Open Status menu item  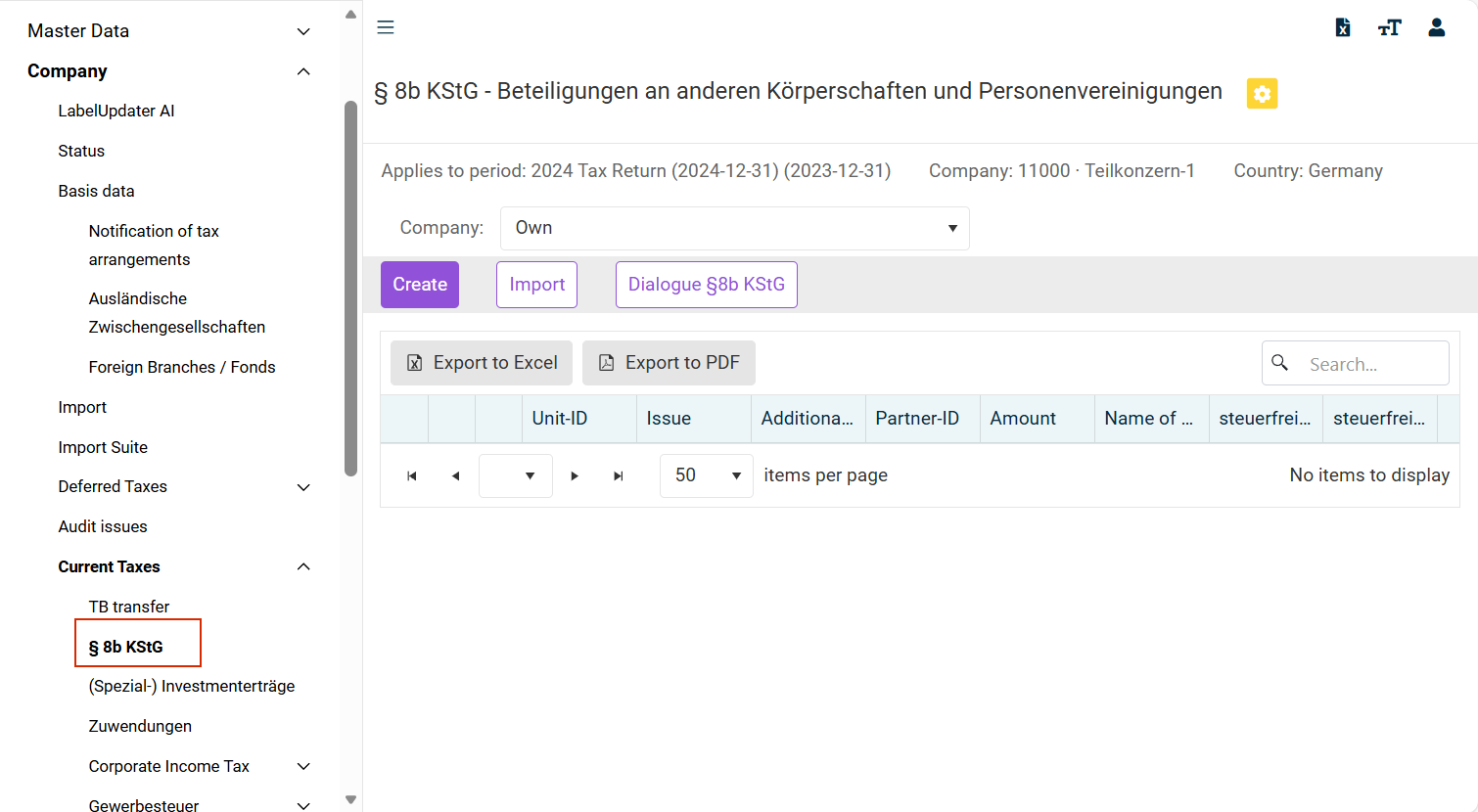pos(81,151)
